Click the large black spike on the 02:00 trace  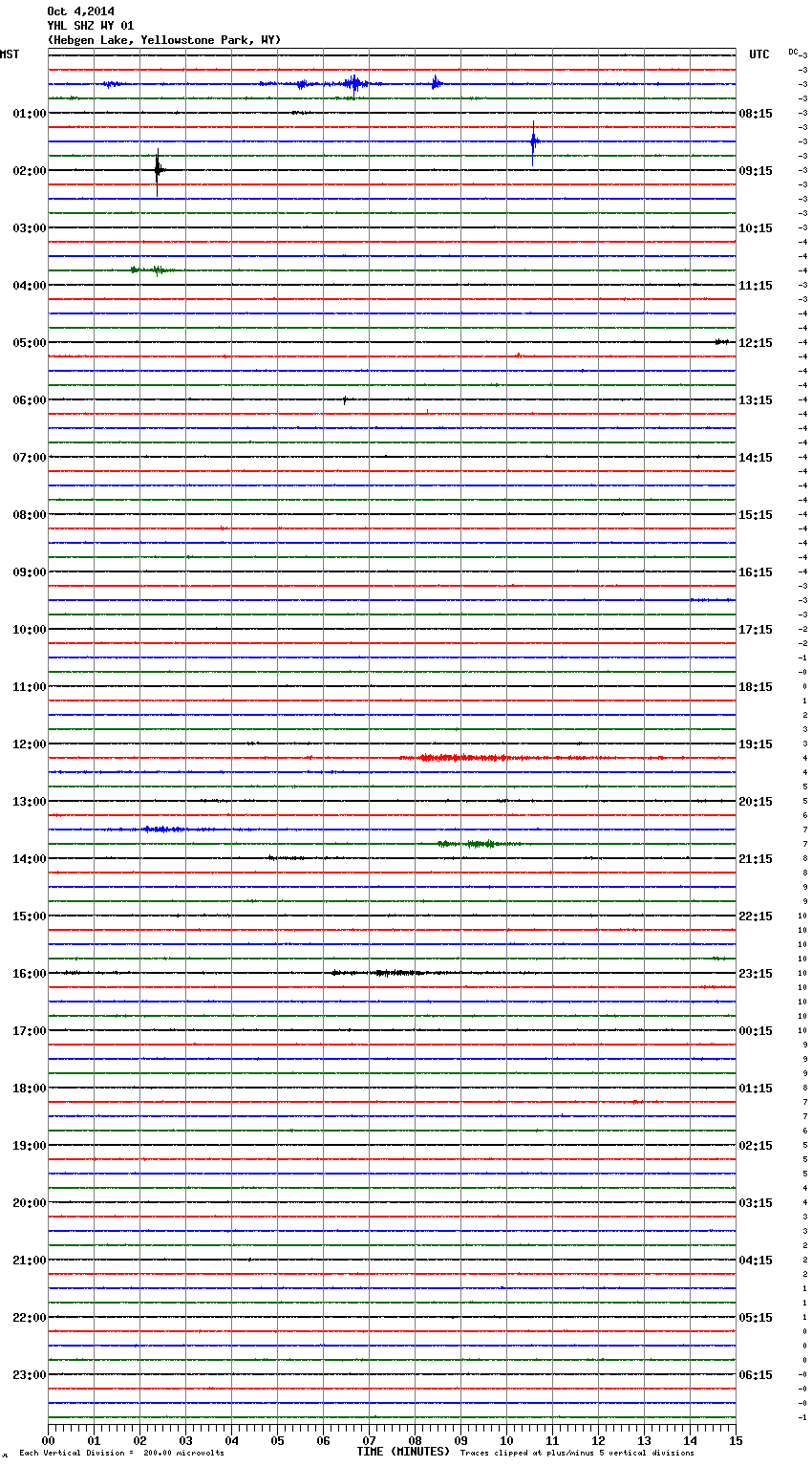(158, 171)
